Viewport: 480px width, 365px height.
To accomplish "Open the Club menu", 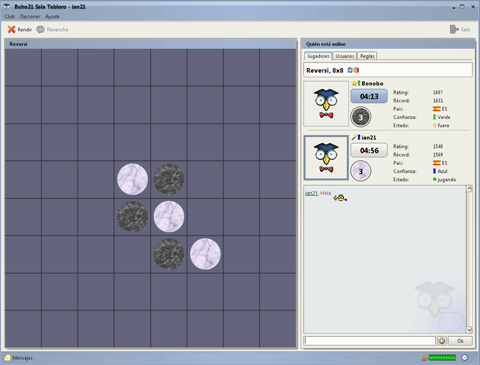I will [x=10, y=16].
